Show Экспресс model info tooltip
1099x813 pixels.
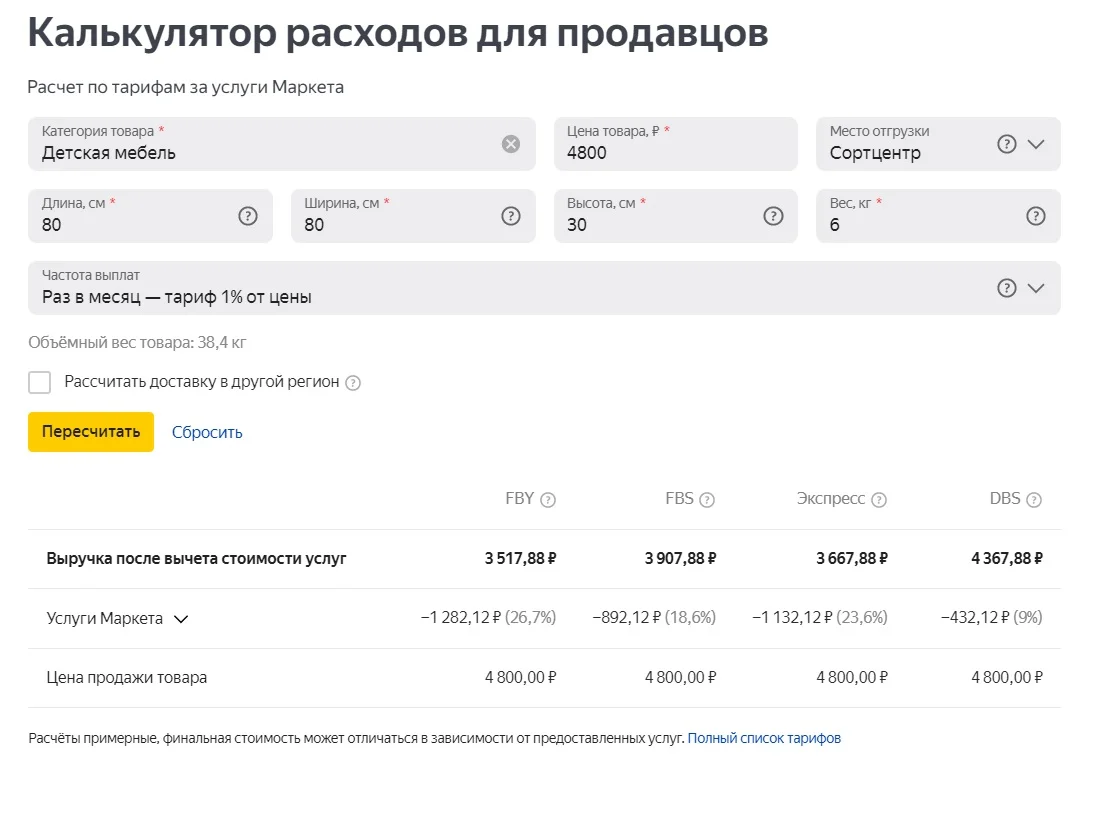pos(879,500)
